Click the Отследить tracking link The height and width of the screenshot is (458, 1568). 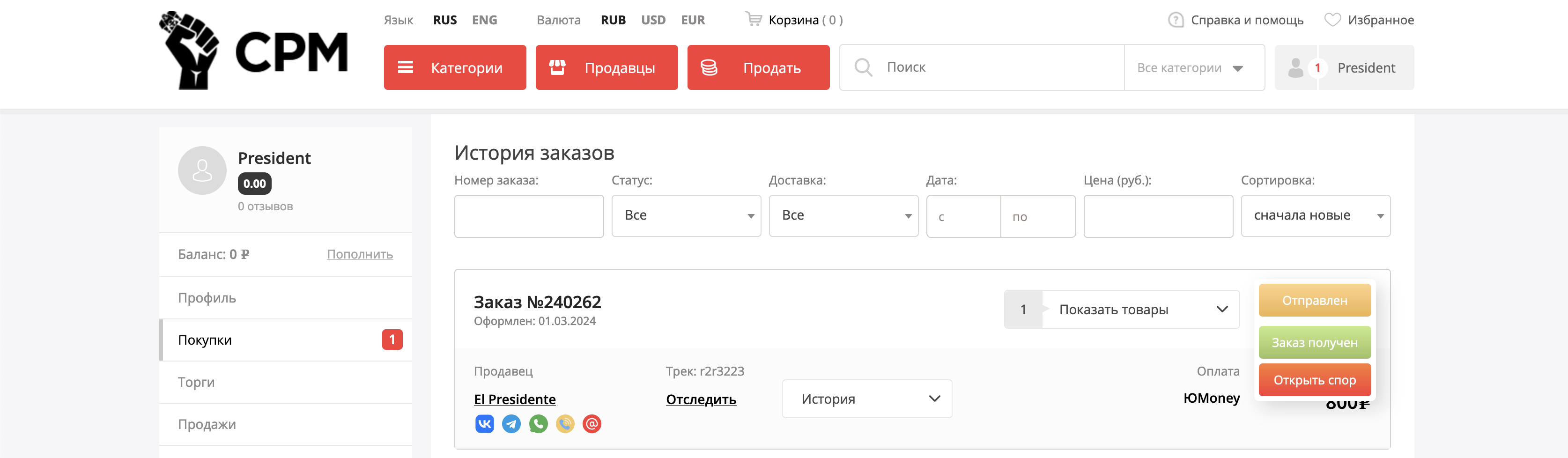pos(701,399)
